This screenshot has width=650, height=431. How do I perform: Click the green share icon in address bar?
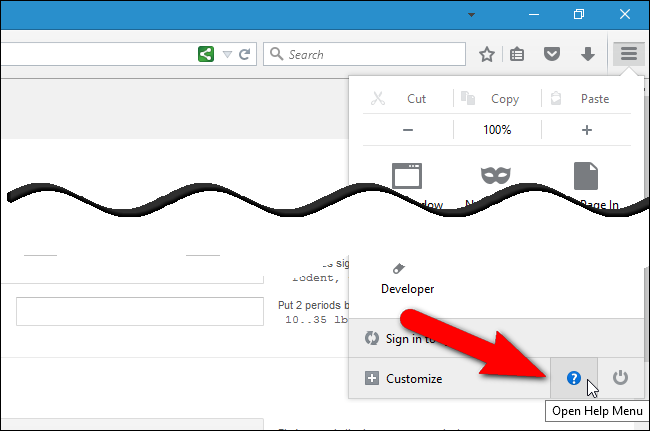pyautogui.click(x=206, y=54)
